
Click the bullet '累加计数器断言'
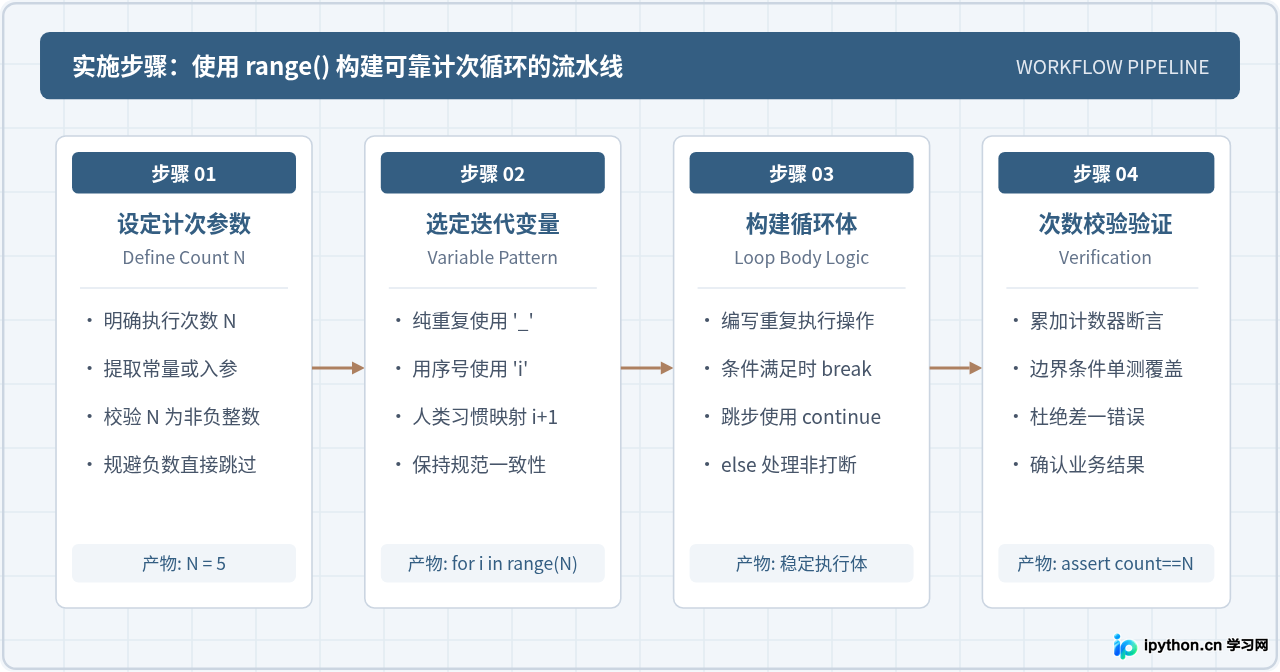coord(1096,321)
